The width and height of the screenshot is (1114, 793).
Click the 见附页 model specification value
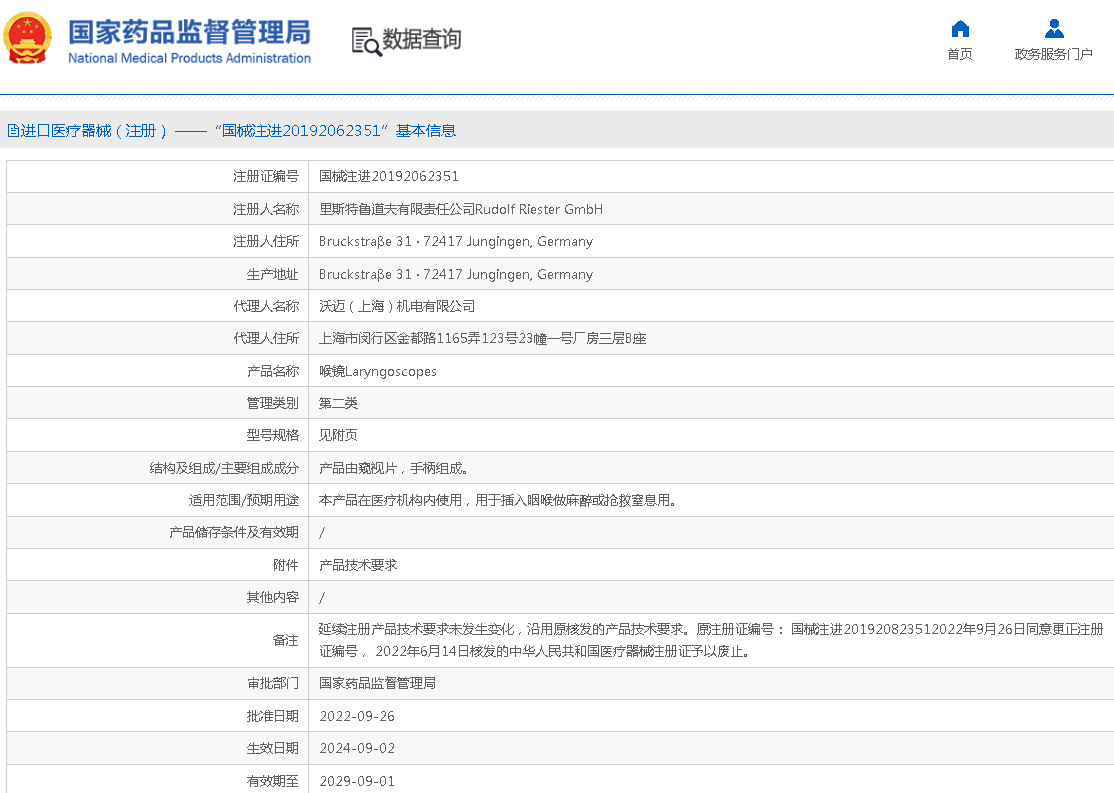click(x=338, y=435)
